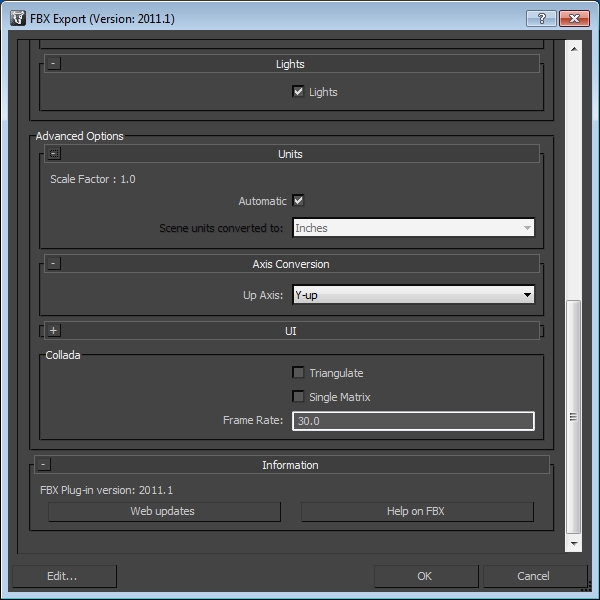Collapse the Lights rollout
Screen dimensions: 600x600
(x=54, y=64)
